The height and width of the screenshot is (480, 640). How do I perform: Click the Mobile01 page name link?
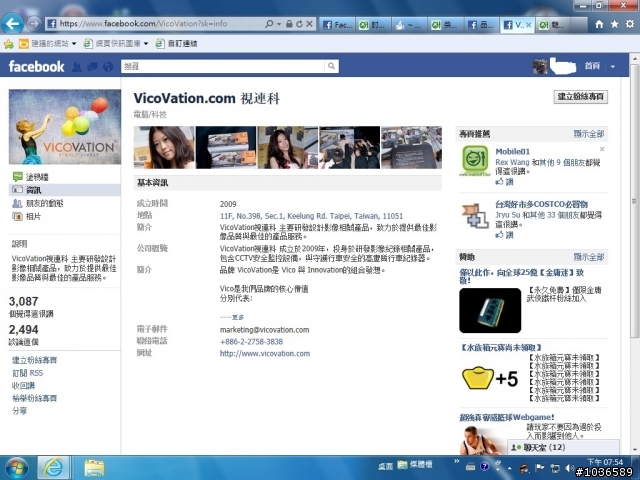pyautogui.click(x=512, y=151)
